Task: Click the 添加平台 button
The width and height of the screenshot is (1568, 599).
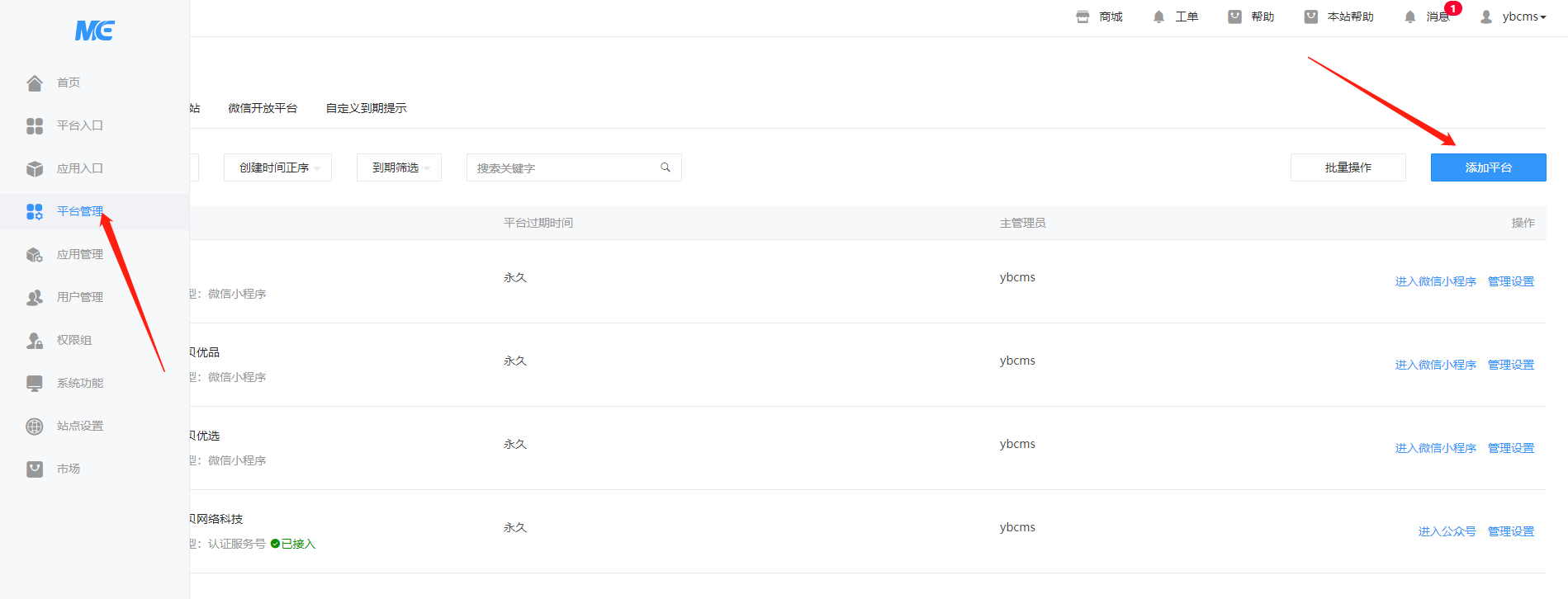Action: point(1488,167)
